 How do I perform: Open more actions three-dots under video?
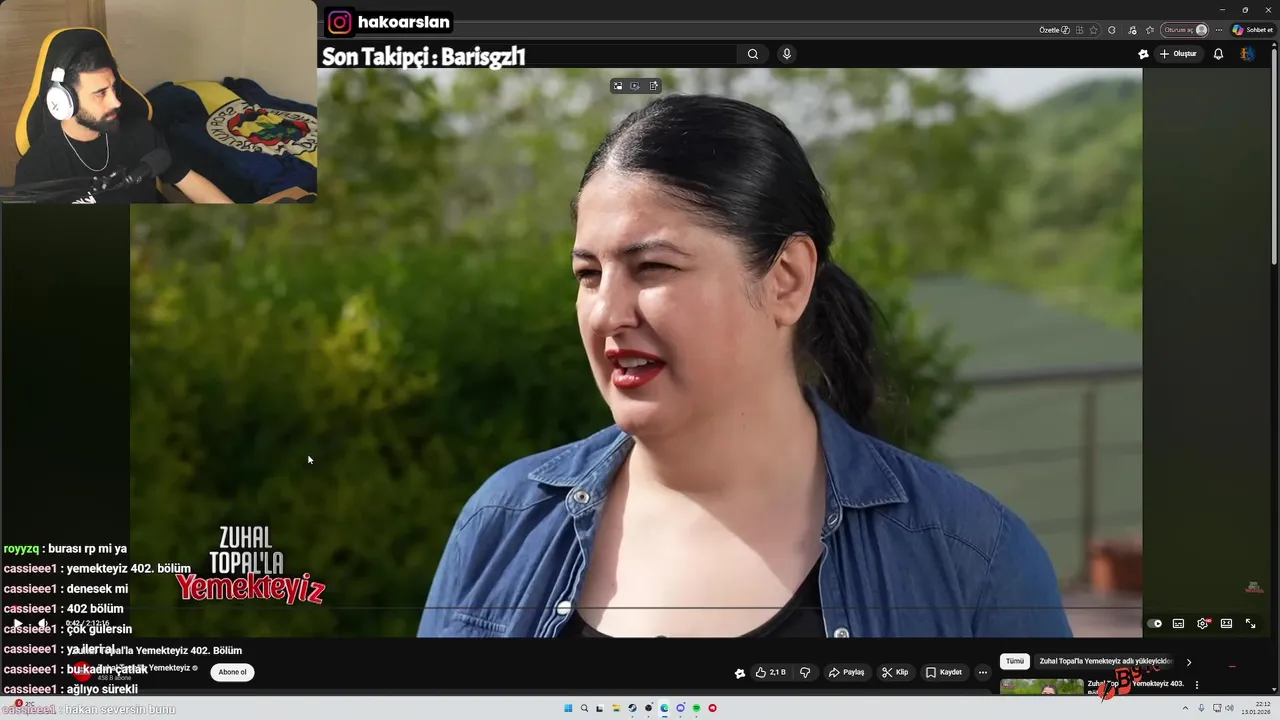(x=983, y=673)
